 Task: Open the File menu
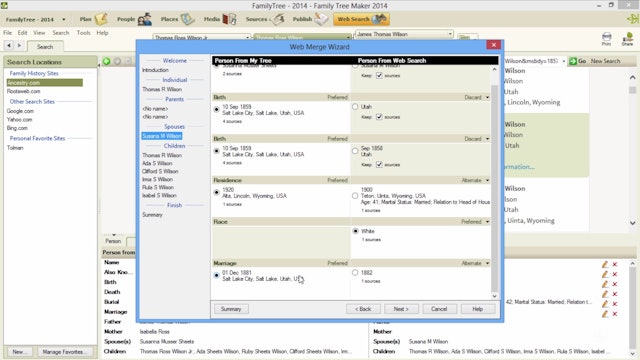[7, 33]
